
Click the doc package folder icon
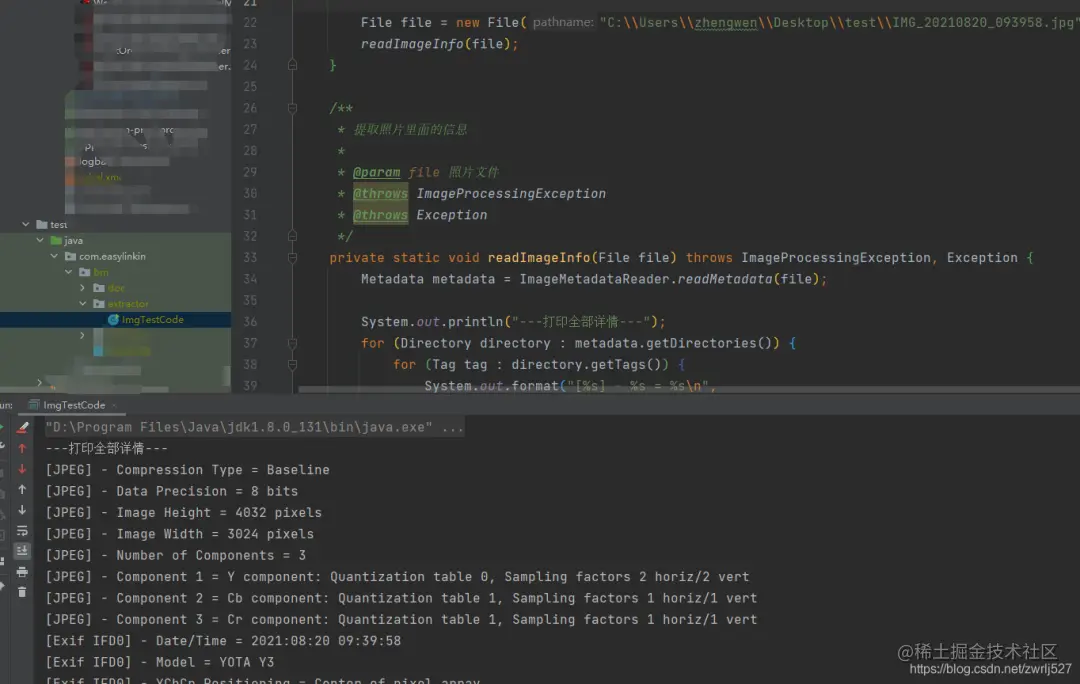click(x=99, y=288)
